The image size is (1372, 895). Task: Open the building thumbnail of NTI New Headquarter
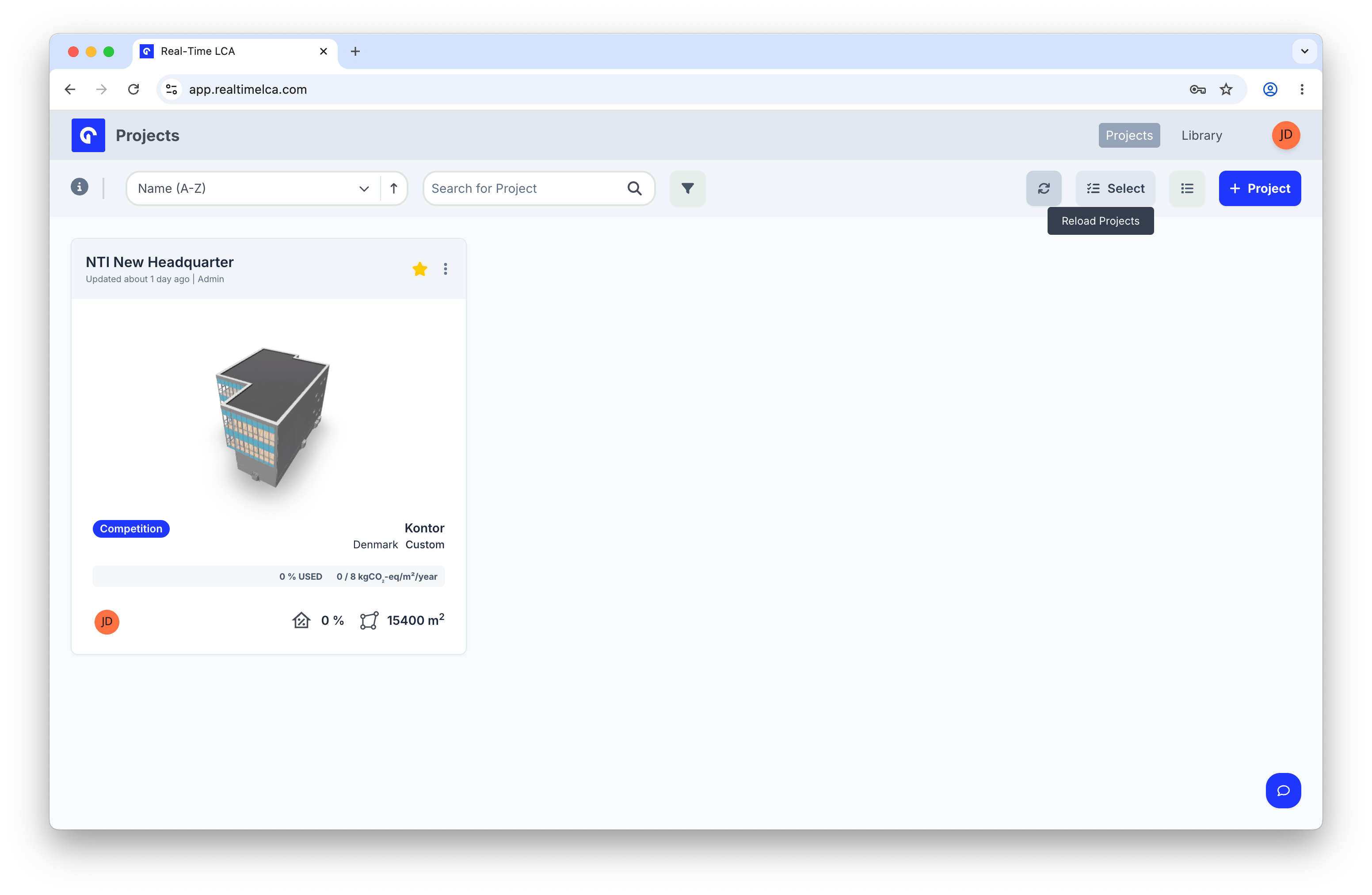(x=273, y=417)
